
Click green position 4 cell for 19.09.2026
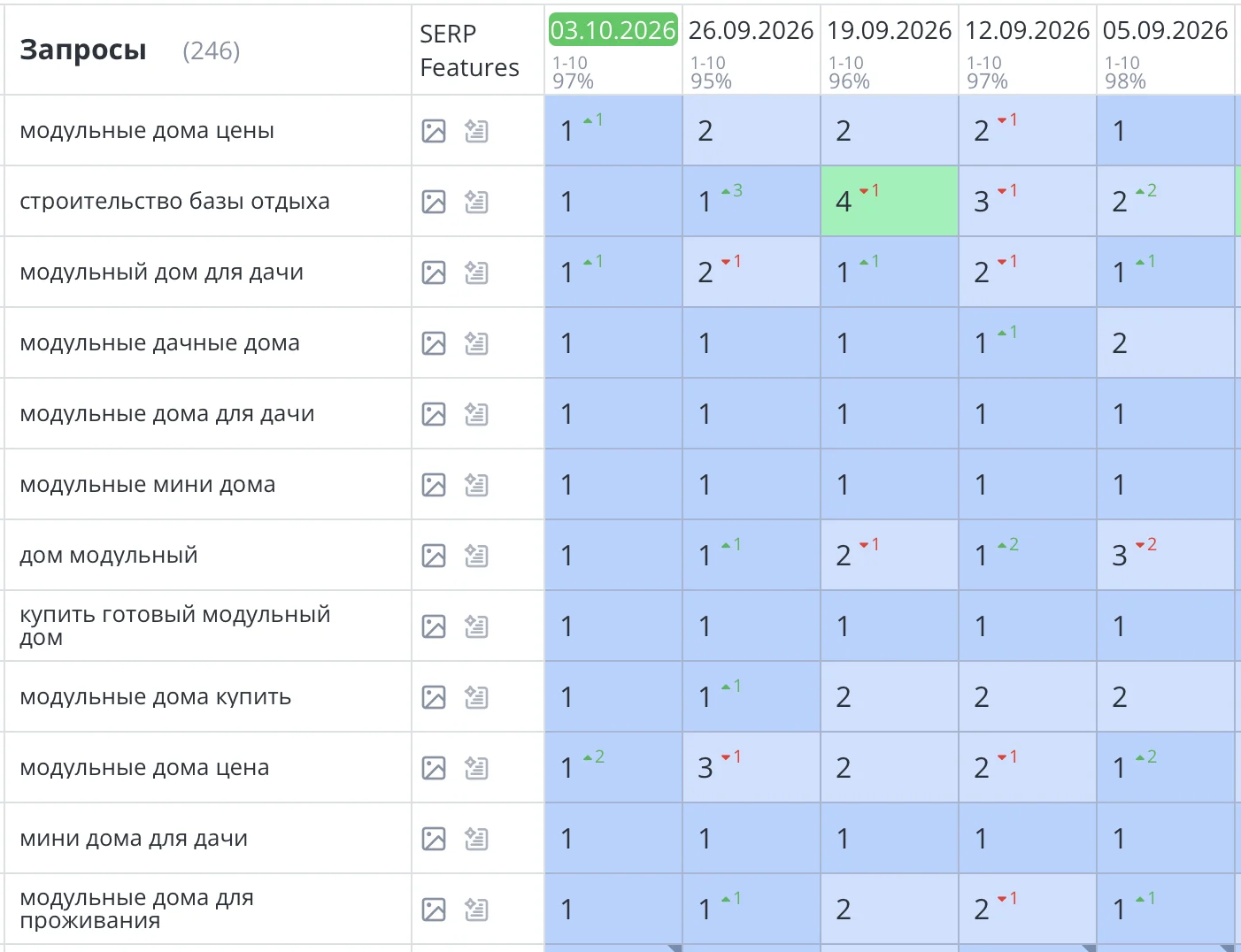890,201
